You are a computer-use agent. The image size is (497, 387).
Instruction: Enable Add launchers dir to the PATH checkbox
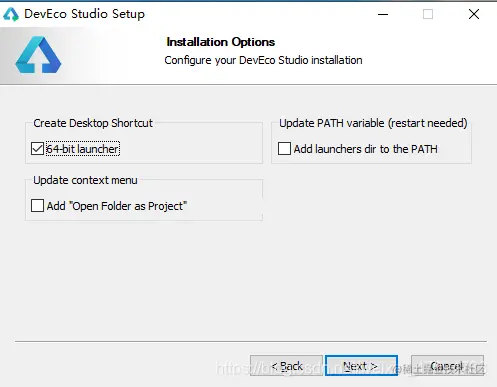[284, 149]
